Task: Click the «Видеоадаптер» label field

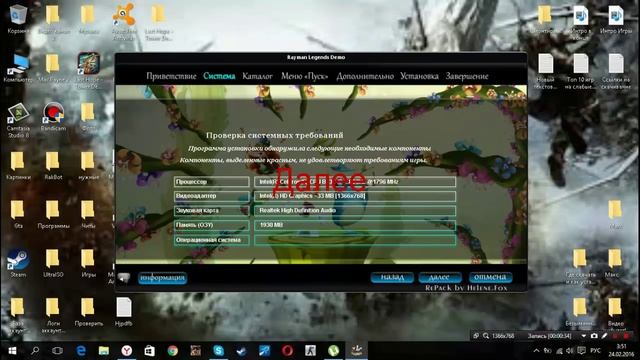Action: coord(211,196)
